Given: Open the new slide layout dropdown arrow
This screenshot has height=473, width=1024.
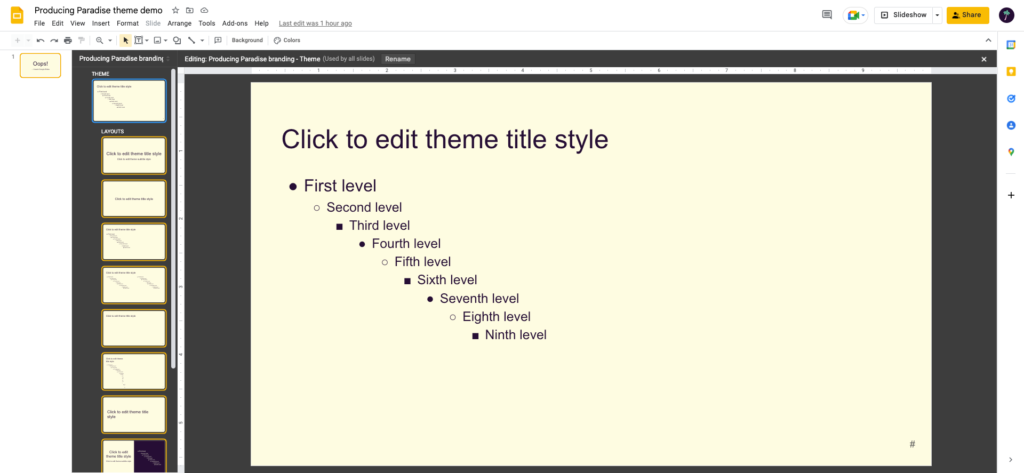Looking at the screenshot, I should [x=28, y=41].
